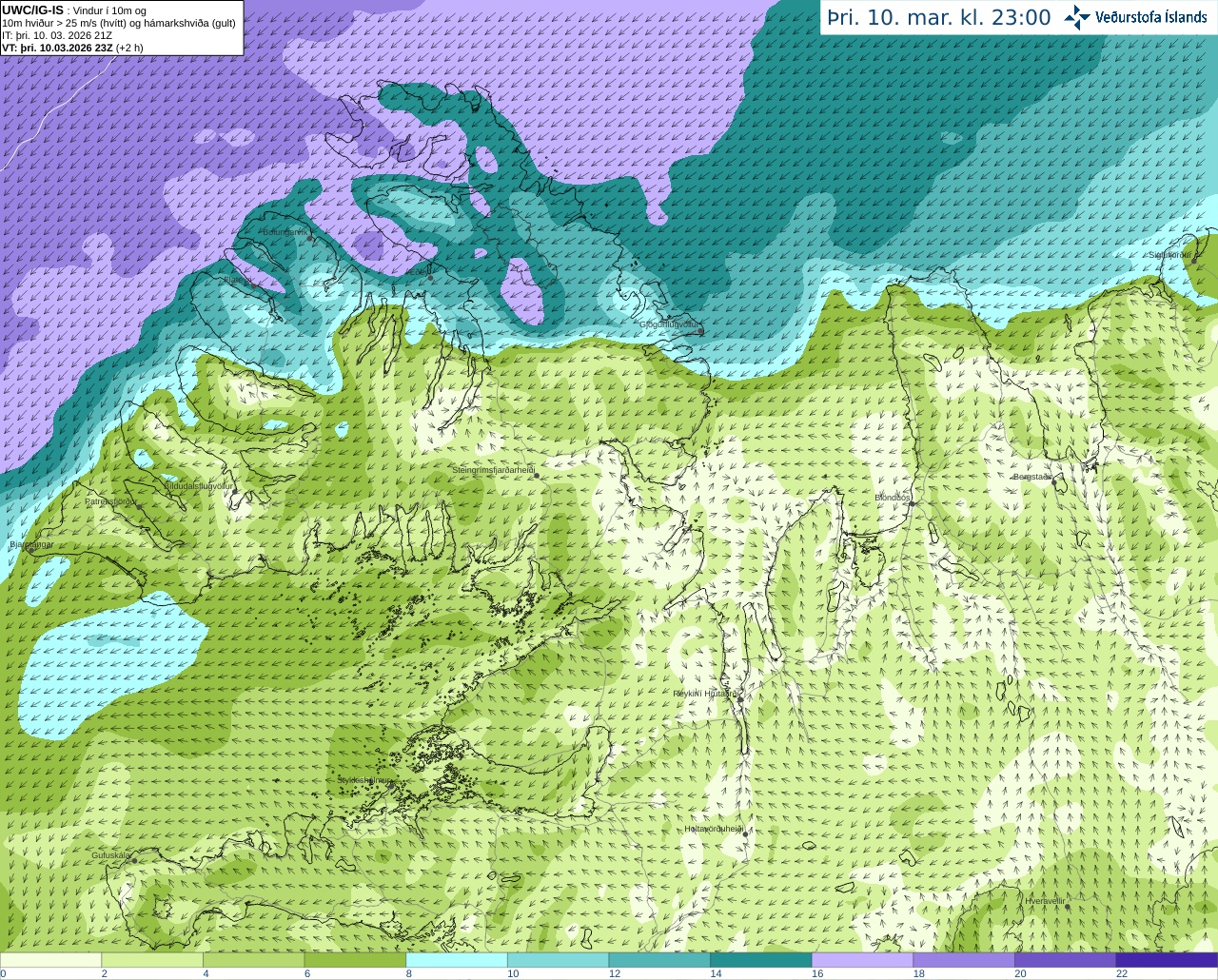The image size is (1218, 980).
Task: Click the Blönduós station label
Action: point(893,498)
